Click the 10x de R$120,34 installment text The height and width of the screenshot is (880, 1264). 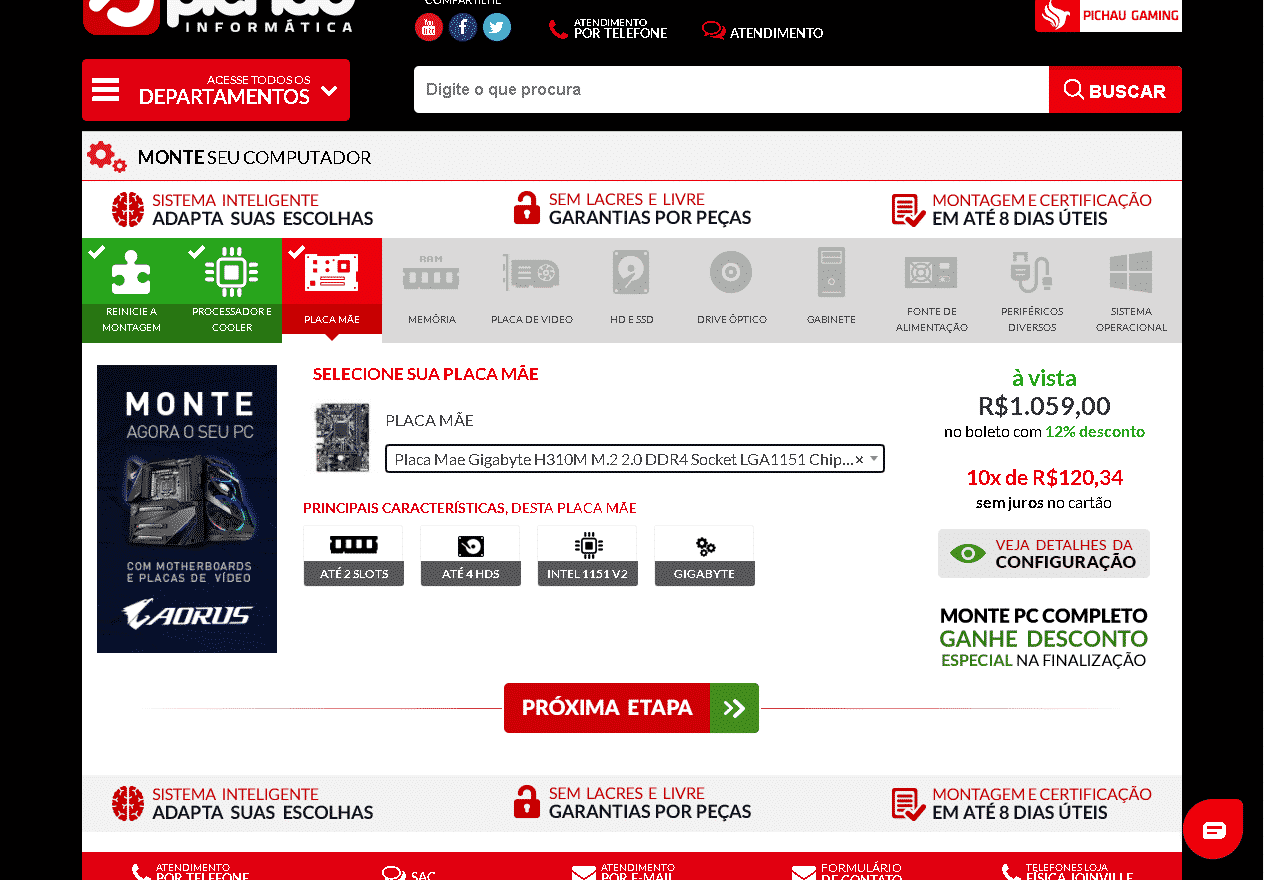[x=1044, y=477]
